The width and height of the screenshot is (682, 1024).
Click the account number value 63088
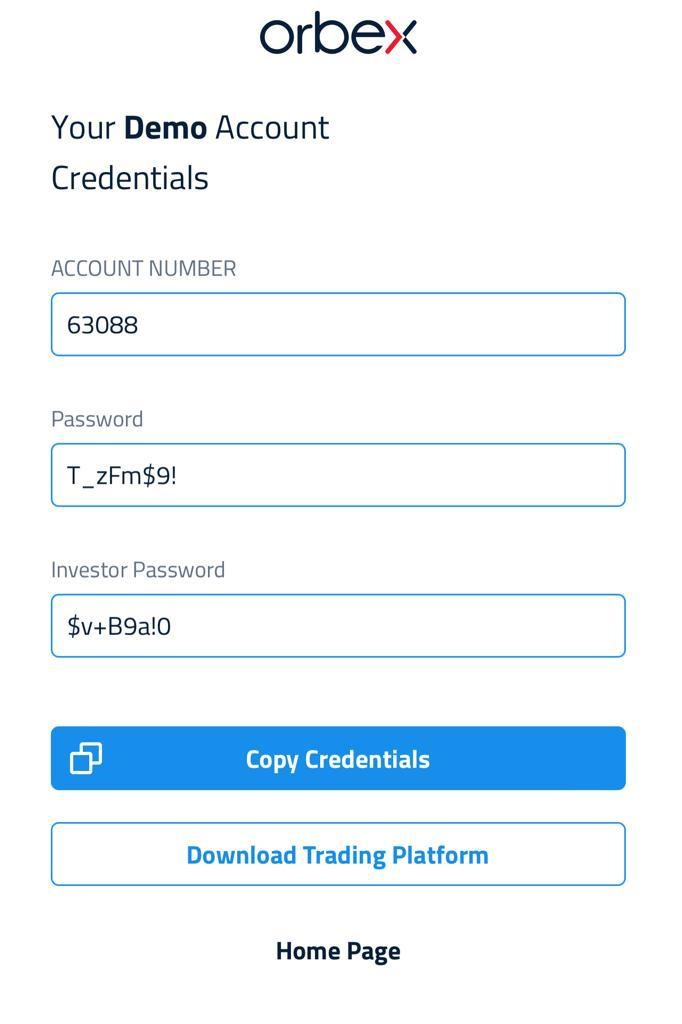103,325
